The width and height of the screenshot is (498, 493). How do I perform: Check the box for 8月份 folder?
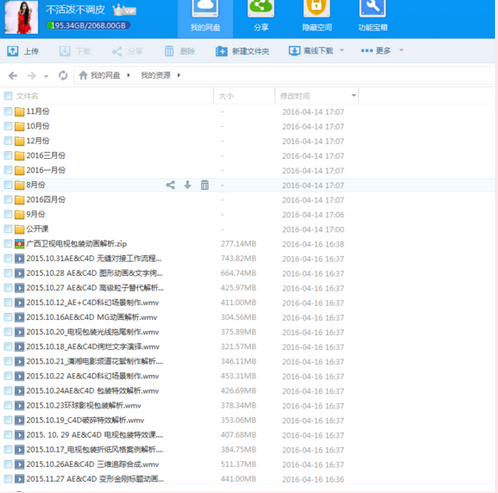8,185
